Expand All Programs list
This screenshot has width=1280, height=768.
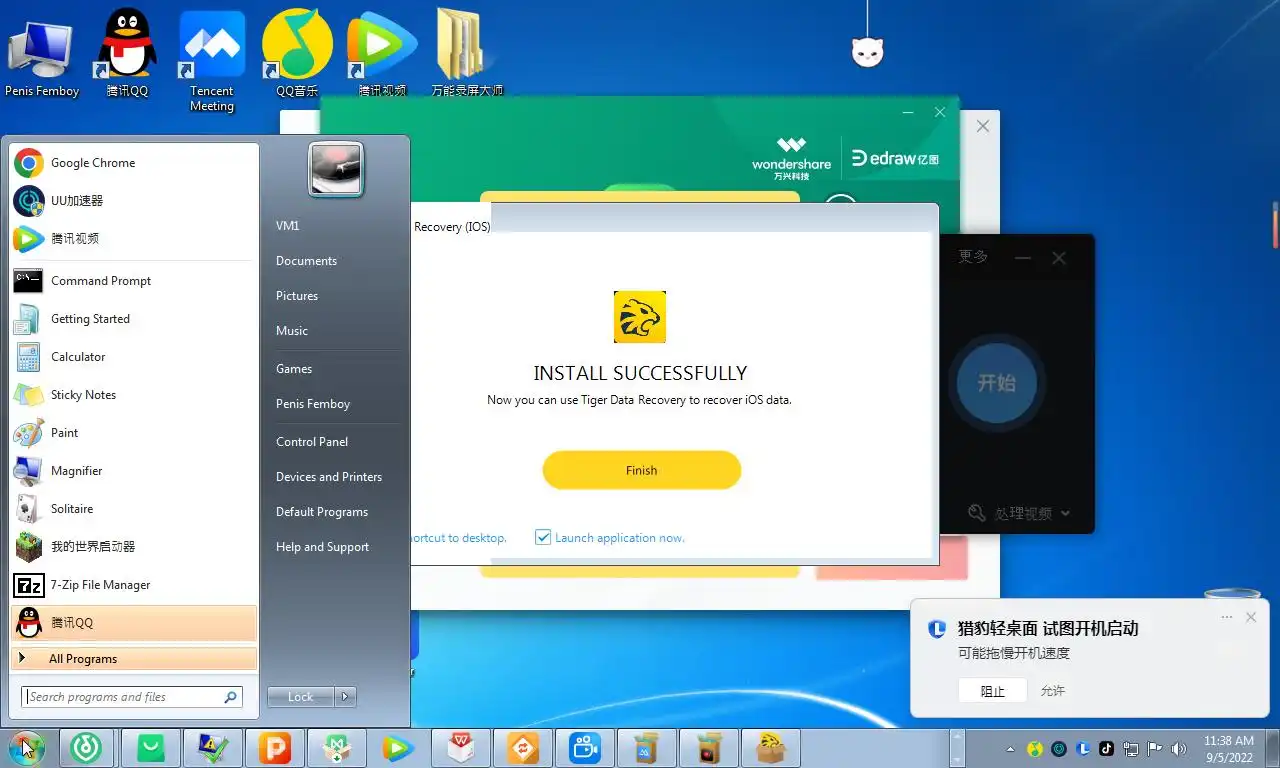133,659
